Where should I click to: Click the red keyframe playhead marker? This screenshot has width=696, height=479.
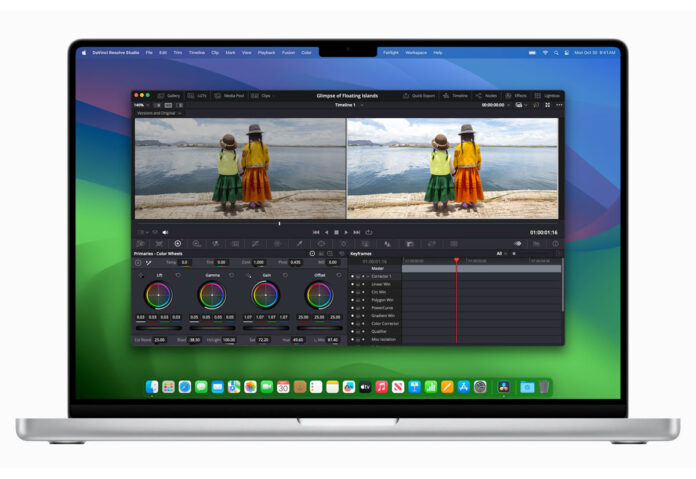click(x=456, y=260)
